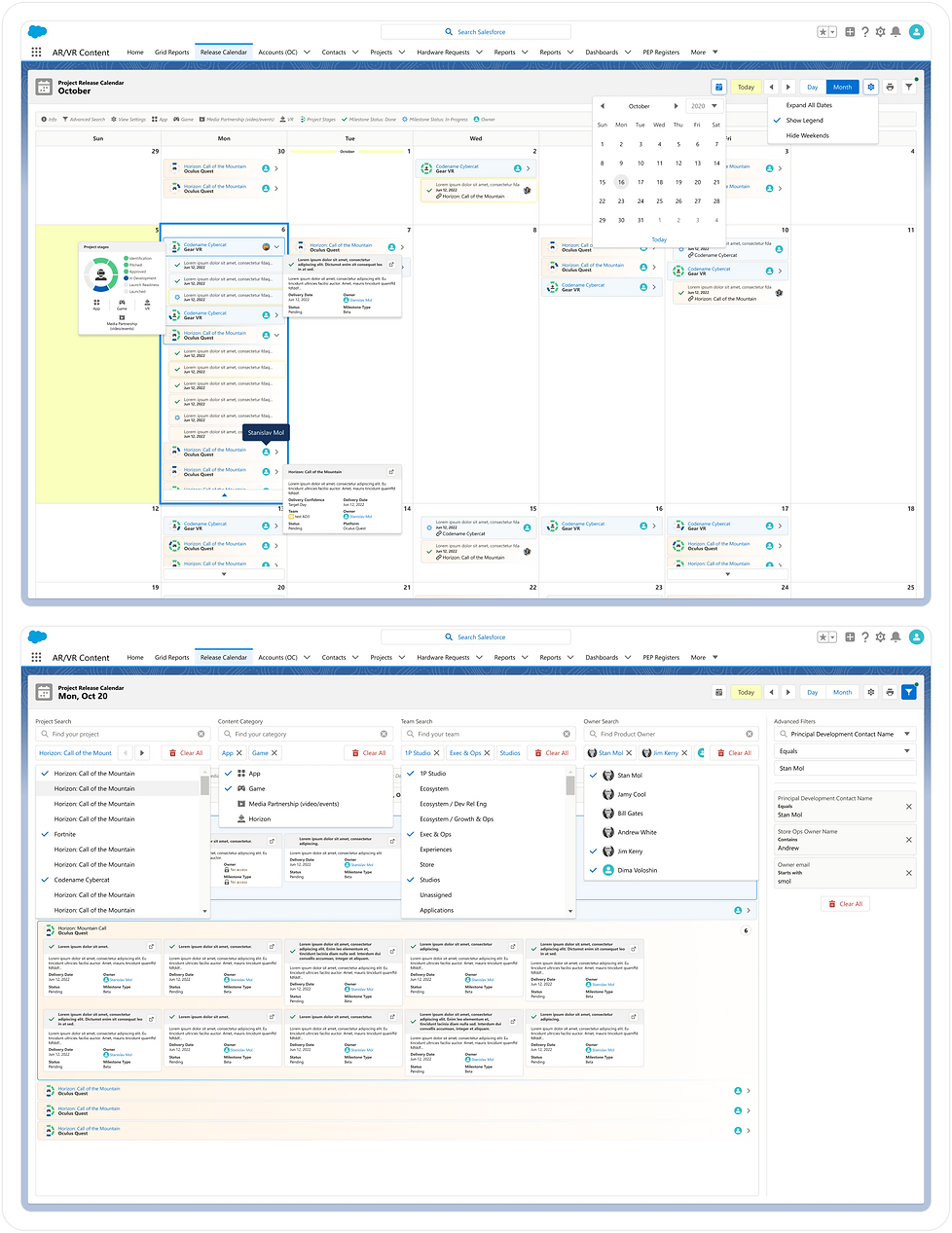Go to next month in date picker popup
The height and width of the screenshot is (1233, 952).
point(677,106)
